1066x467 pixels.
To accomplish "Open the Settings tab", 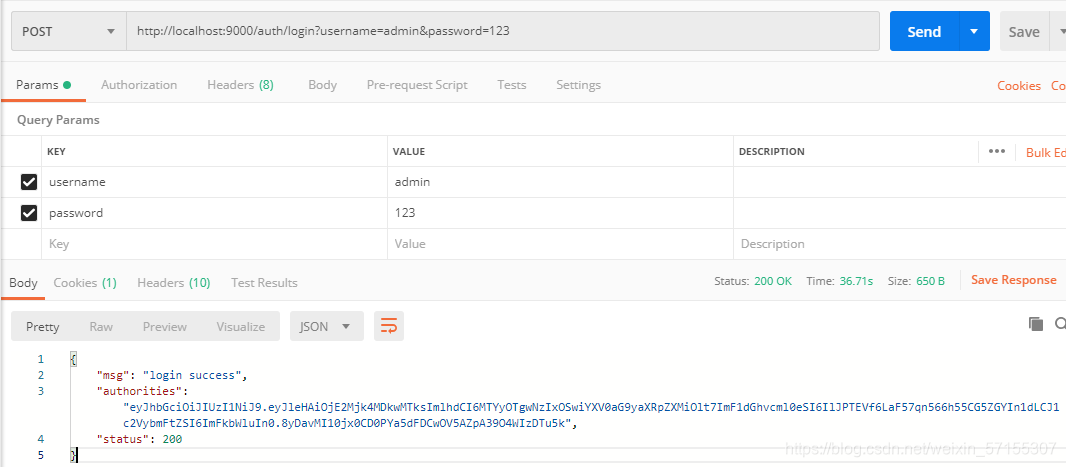I will coord(578,85).
